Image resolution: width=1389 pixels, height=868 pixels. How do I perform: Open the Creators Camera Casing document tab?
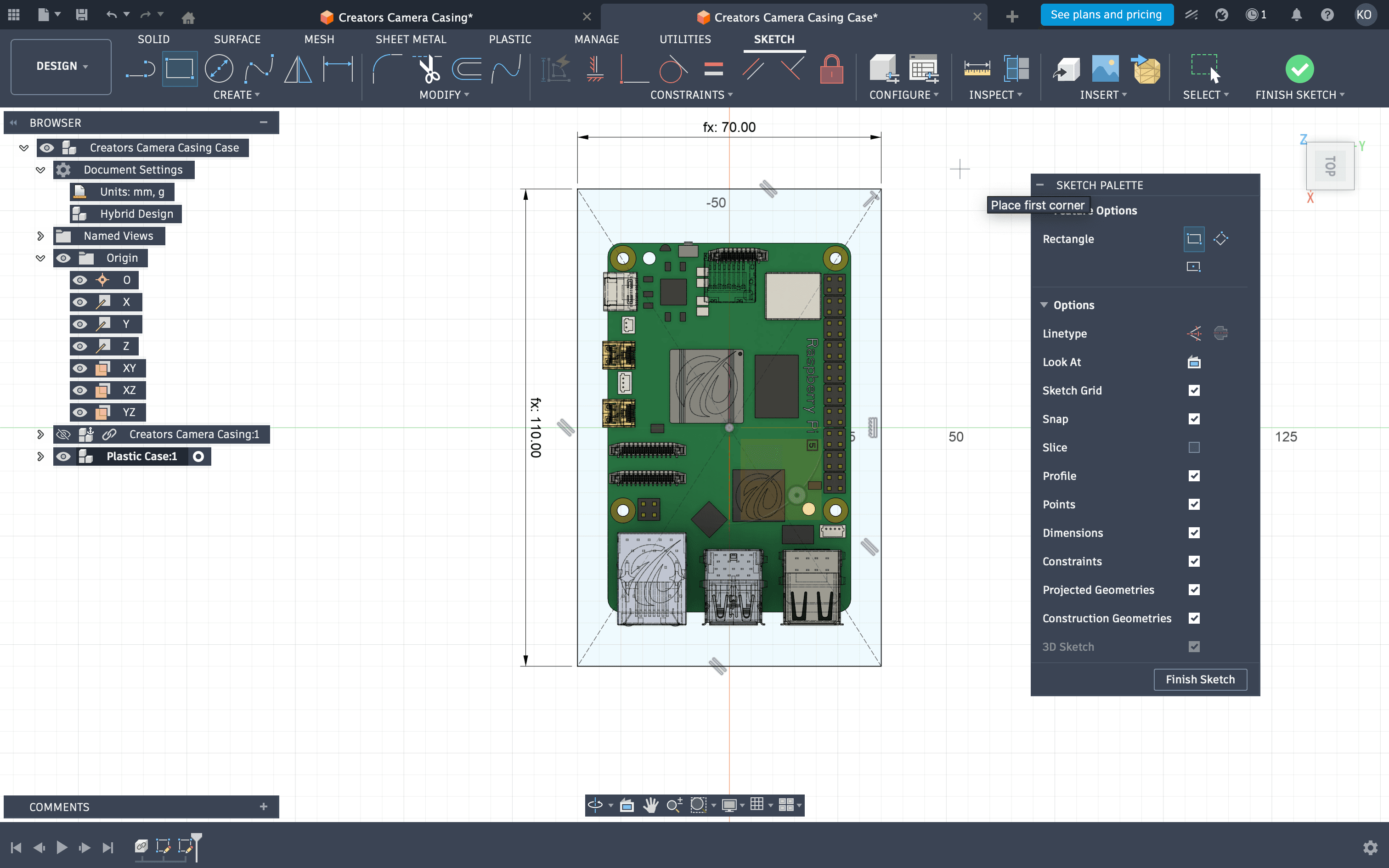click(405, 17)
